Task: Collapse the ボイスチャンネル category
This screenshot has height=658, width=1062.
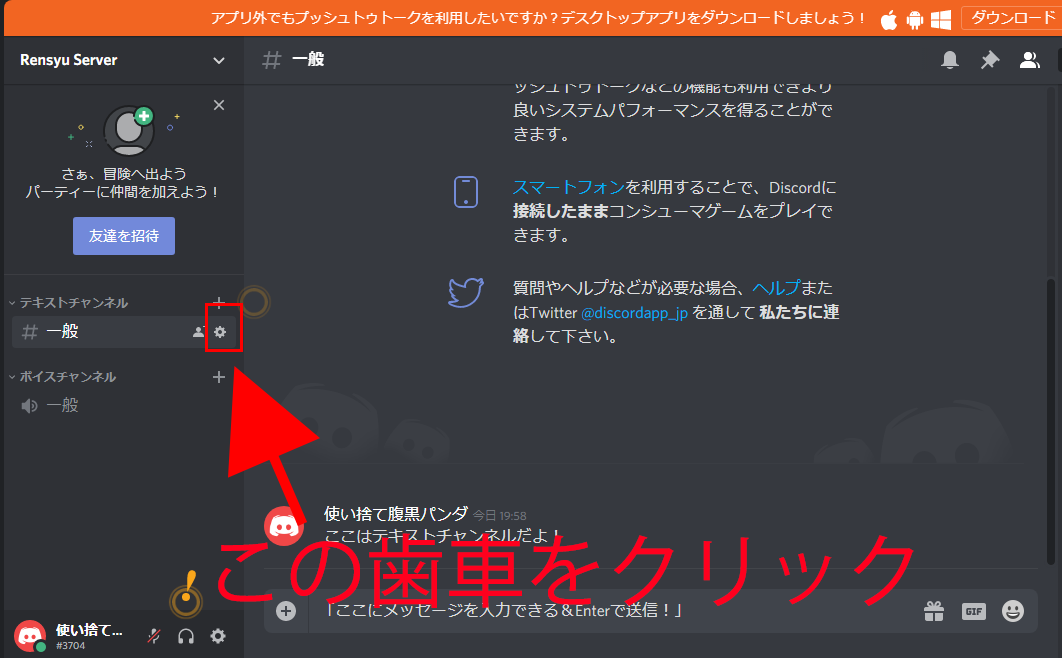Action: [x=62, y=376]
